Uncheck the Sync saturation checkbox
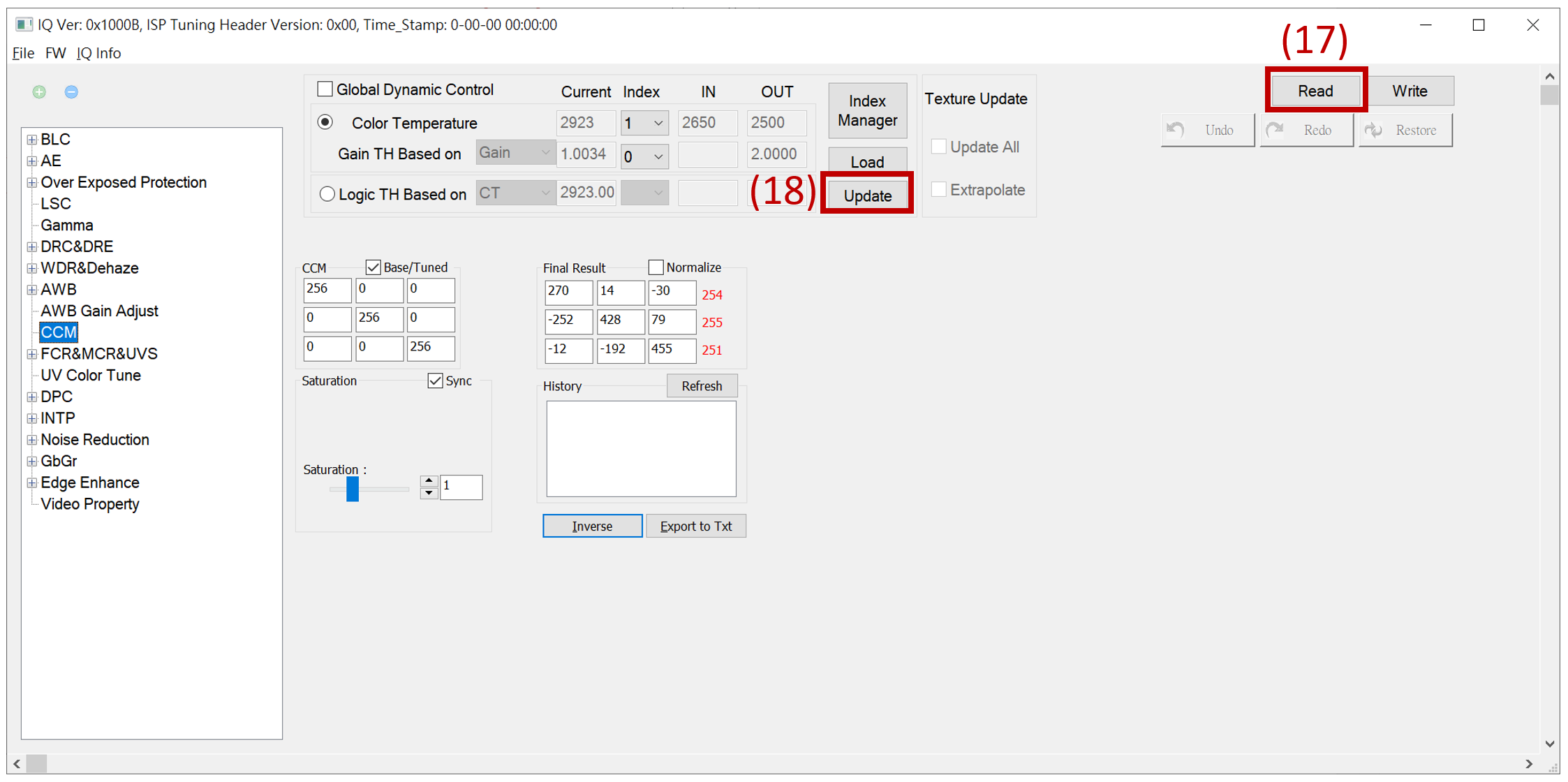The height and width of the screenshot is (782, 1568). (435, 381)
